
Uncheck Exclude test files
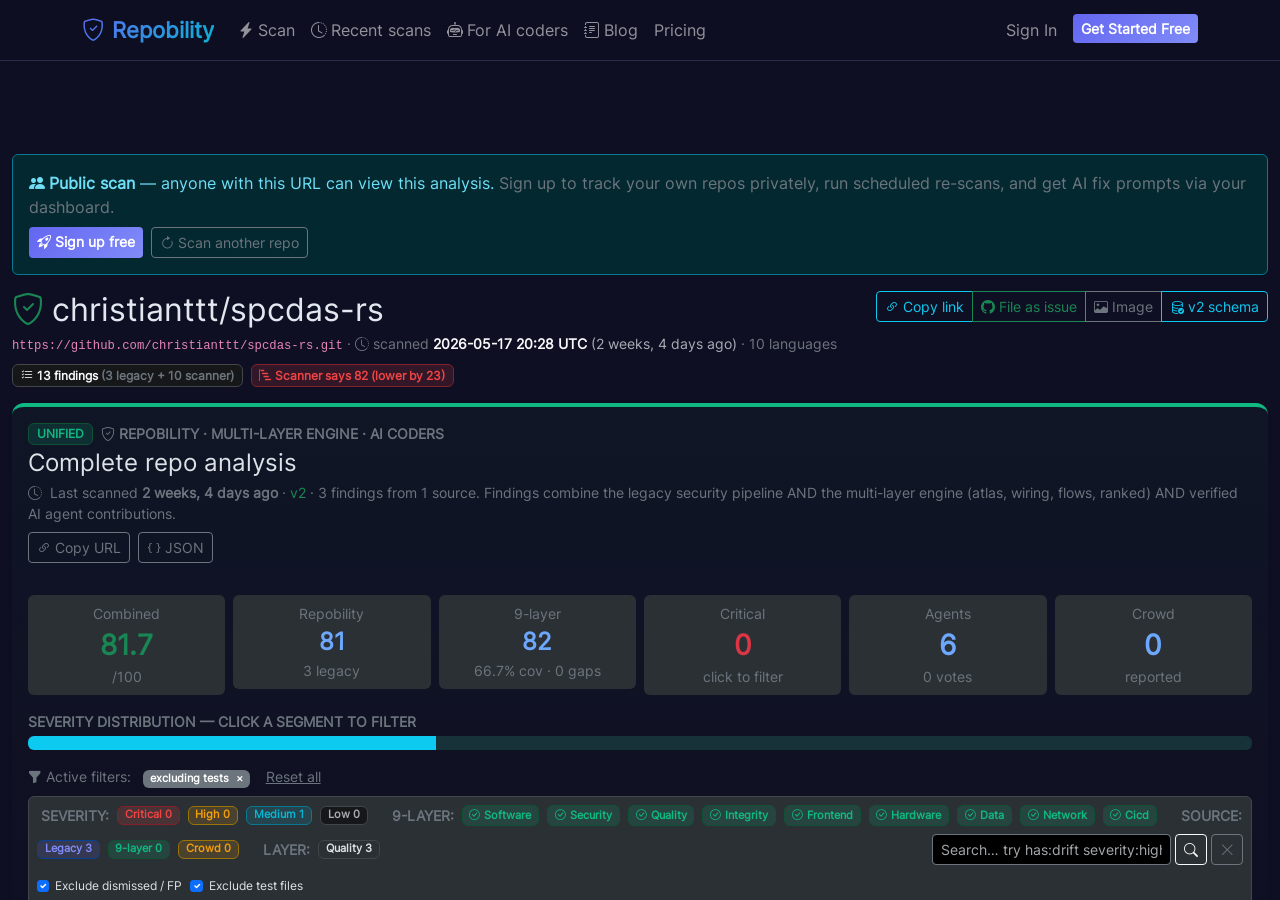point(196,886)
